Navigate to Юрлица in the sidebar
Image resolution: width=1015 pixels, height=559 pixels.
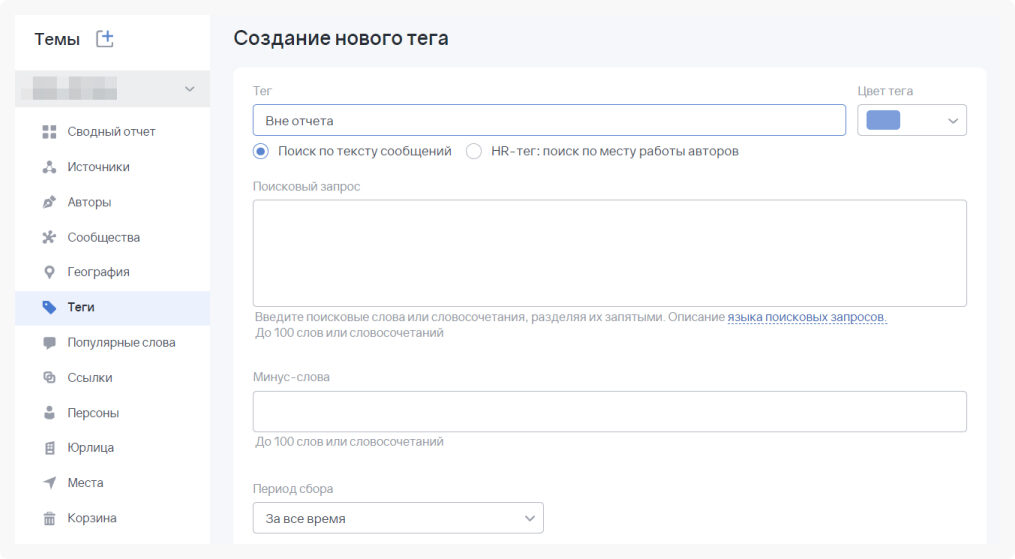(x=90, y=448)
